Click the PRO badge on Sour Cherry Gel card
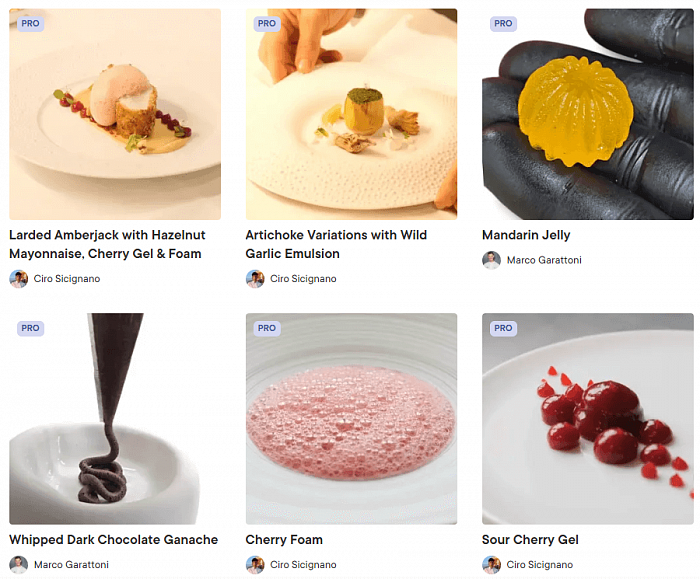The width and height of the screenshot is (700, 579). pyautogui.click(x=503, y=328)
